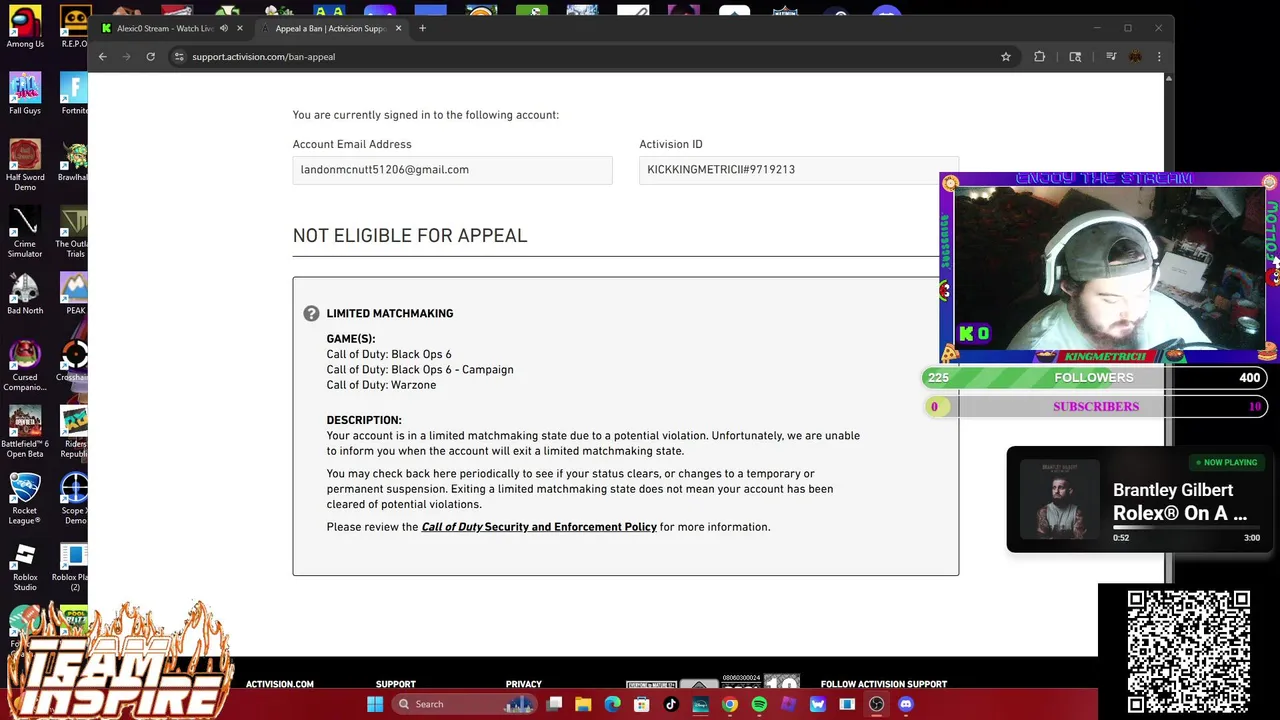The height and width of the screenshot is (720, 1280).
Task: Open File Explorer from the taskbar
Action: pyautogui.click(x=583, y=704)
